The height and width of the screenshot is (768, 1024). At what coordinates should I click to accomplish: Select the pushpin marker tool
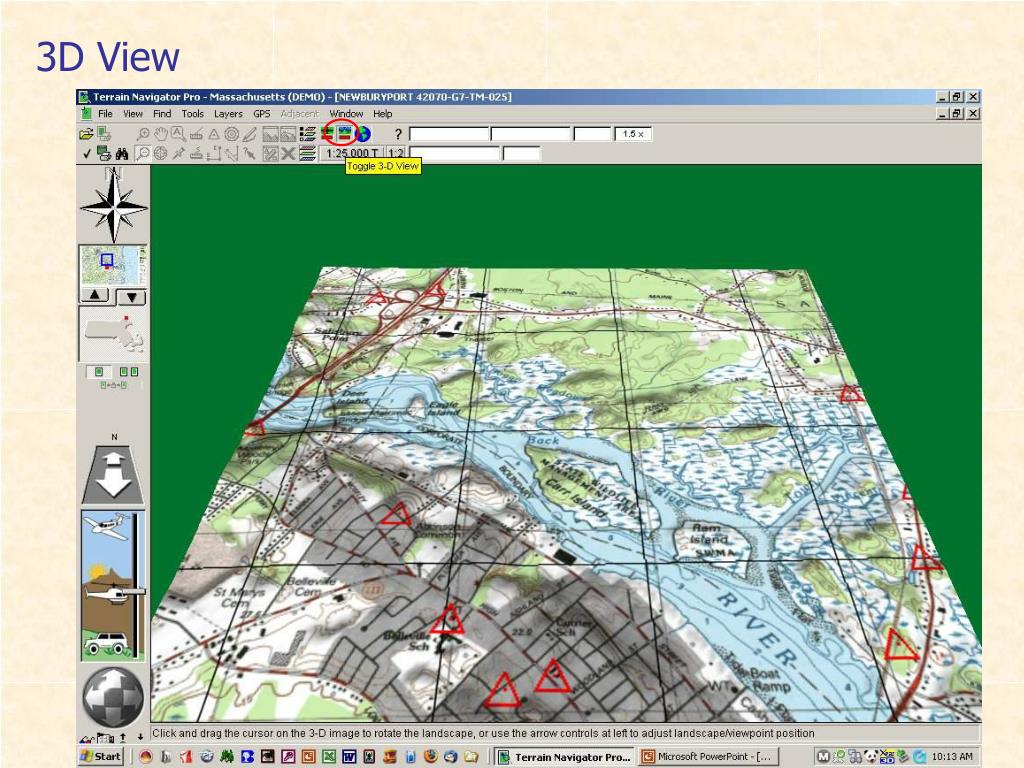click(x=178, y=153)
